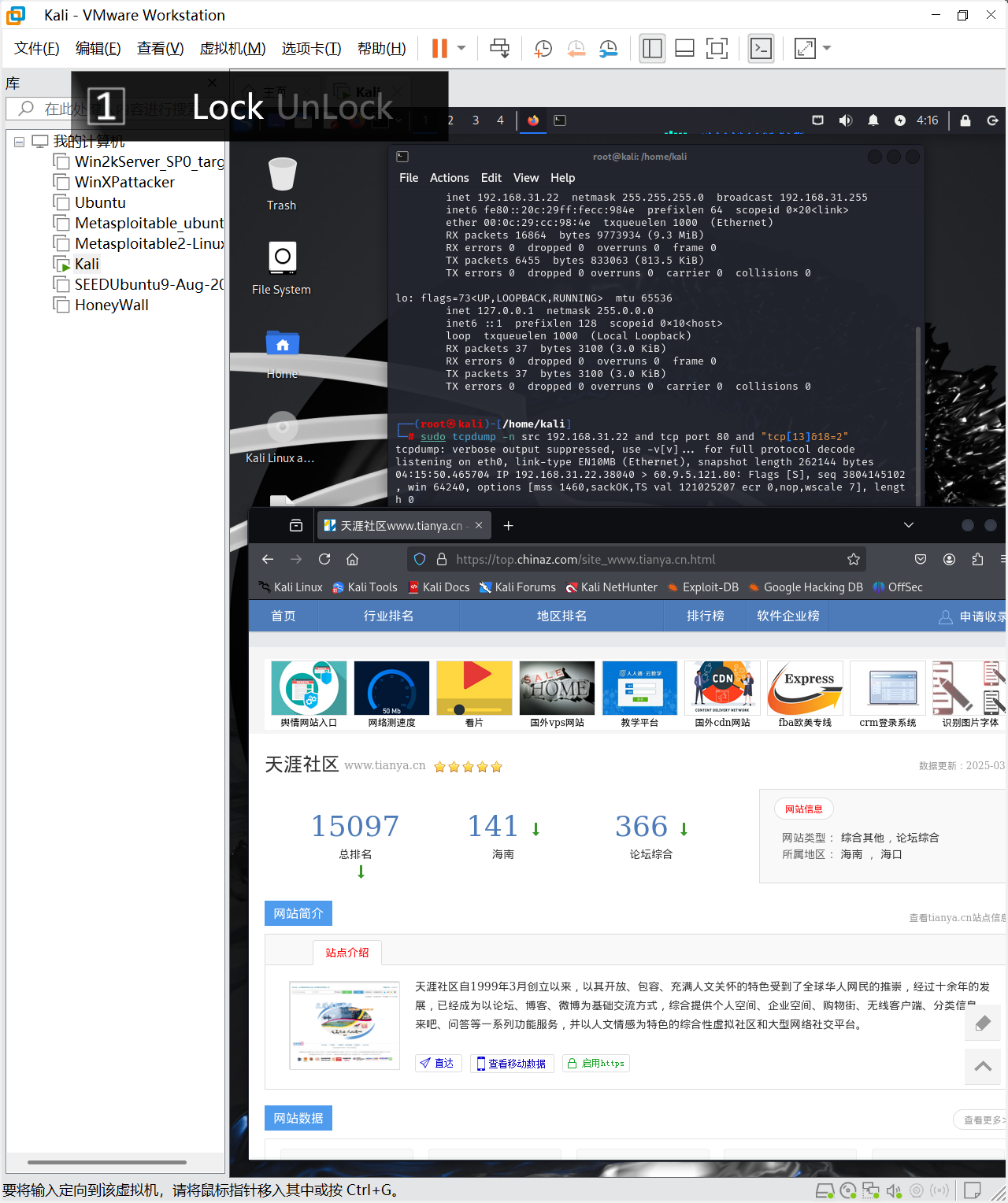The image size is (1008, 1203).
Task: Switch to workspace 4 in Kali panel
Action: [500, 120]
